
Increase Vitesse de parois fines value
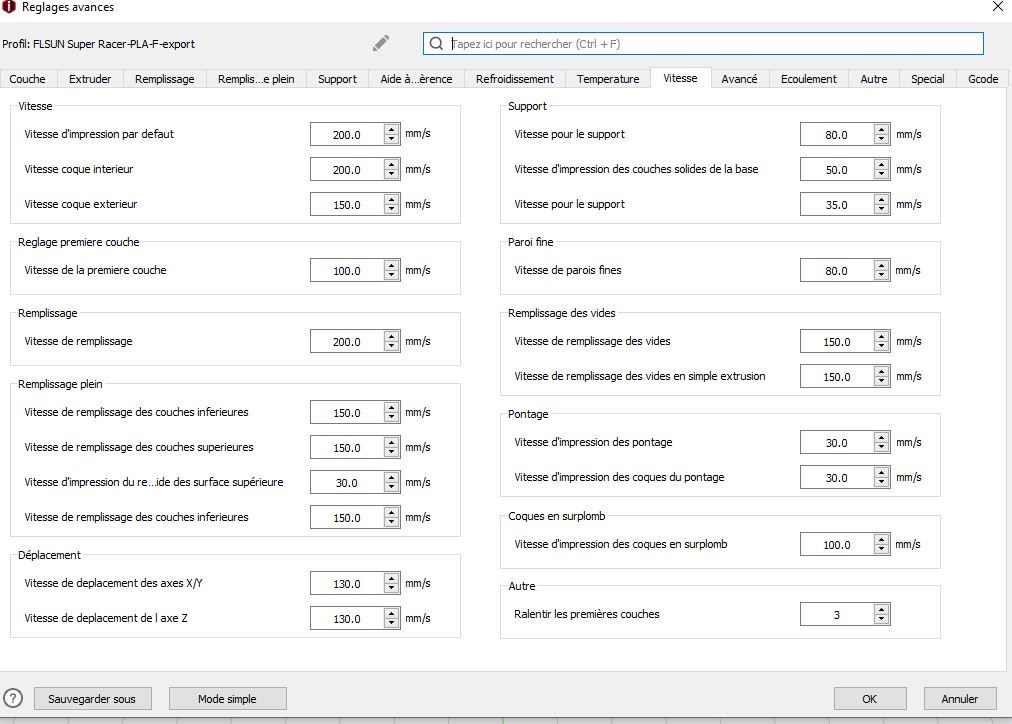tap(881, 265)
